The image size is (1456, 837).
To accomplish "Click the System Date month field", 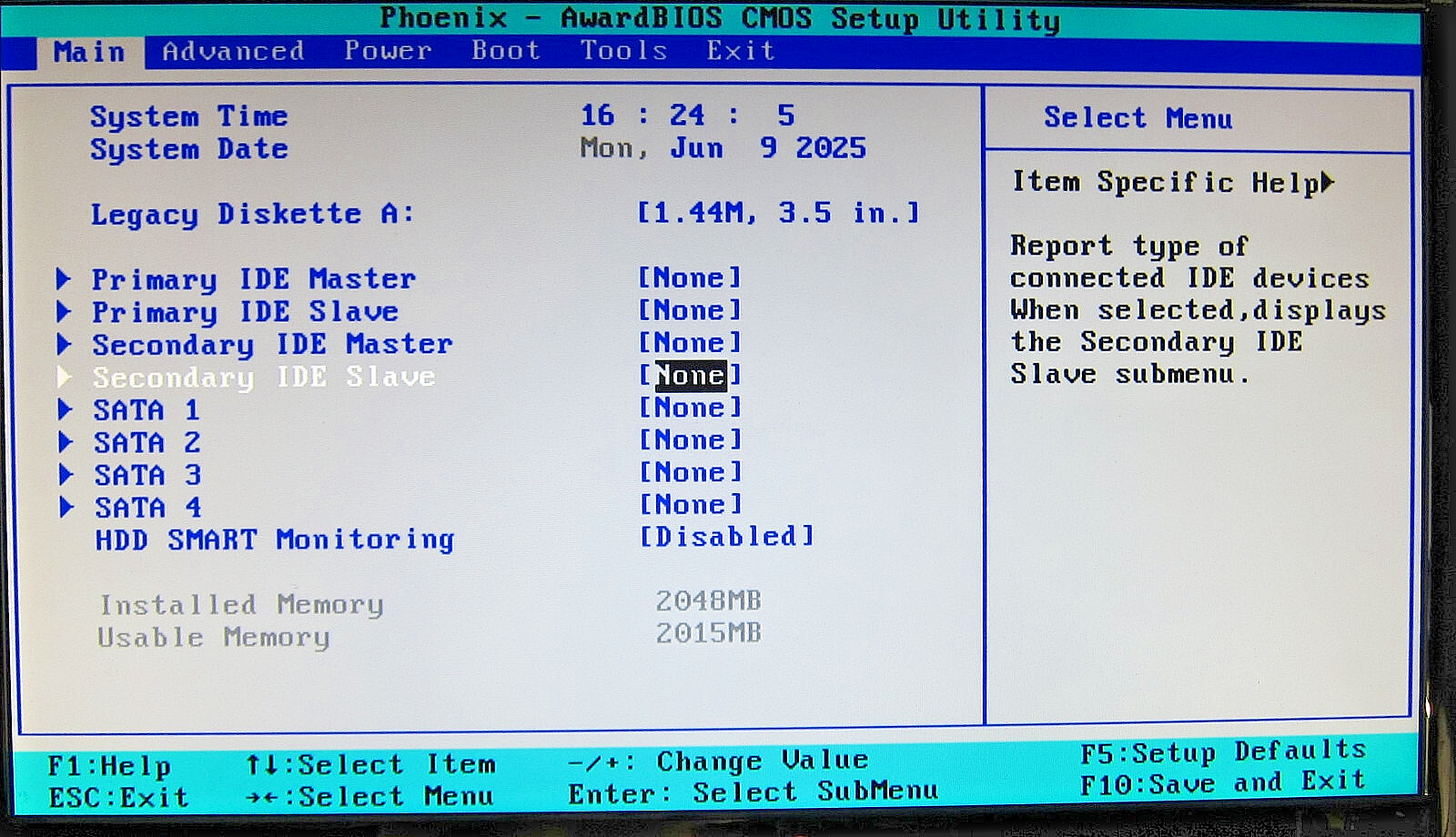I will coord(697,148).
